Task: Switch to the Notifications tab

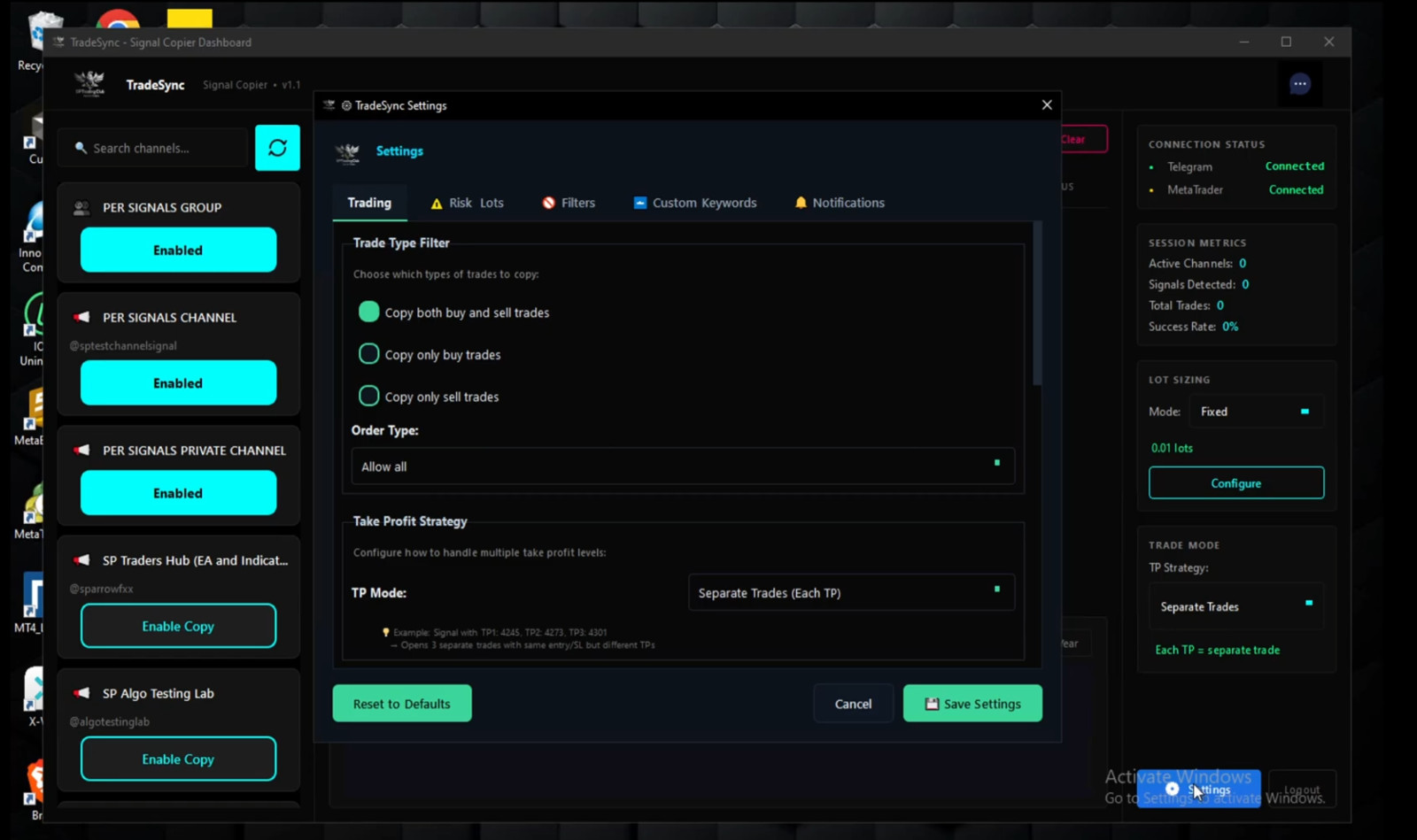Action: (840, 203)
